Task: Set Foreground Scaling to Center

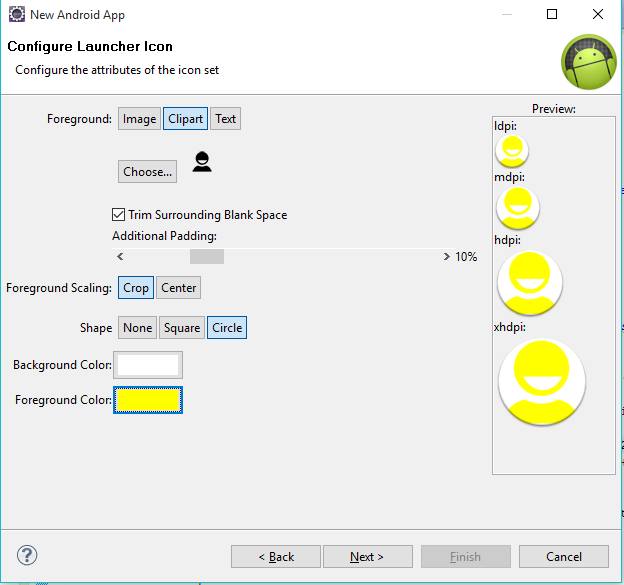Action: pyautogui.click(x=179, y=288)
